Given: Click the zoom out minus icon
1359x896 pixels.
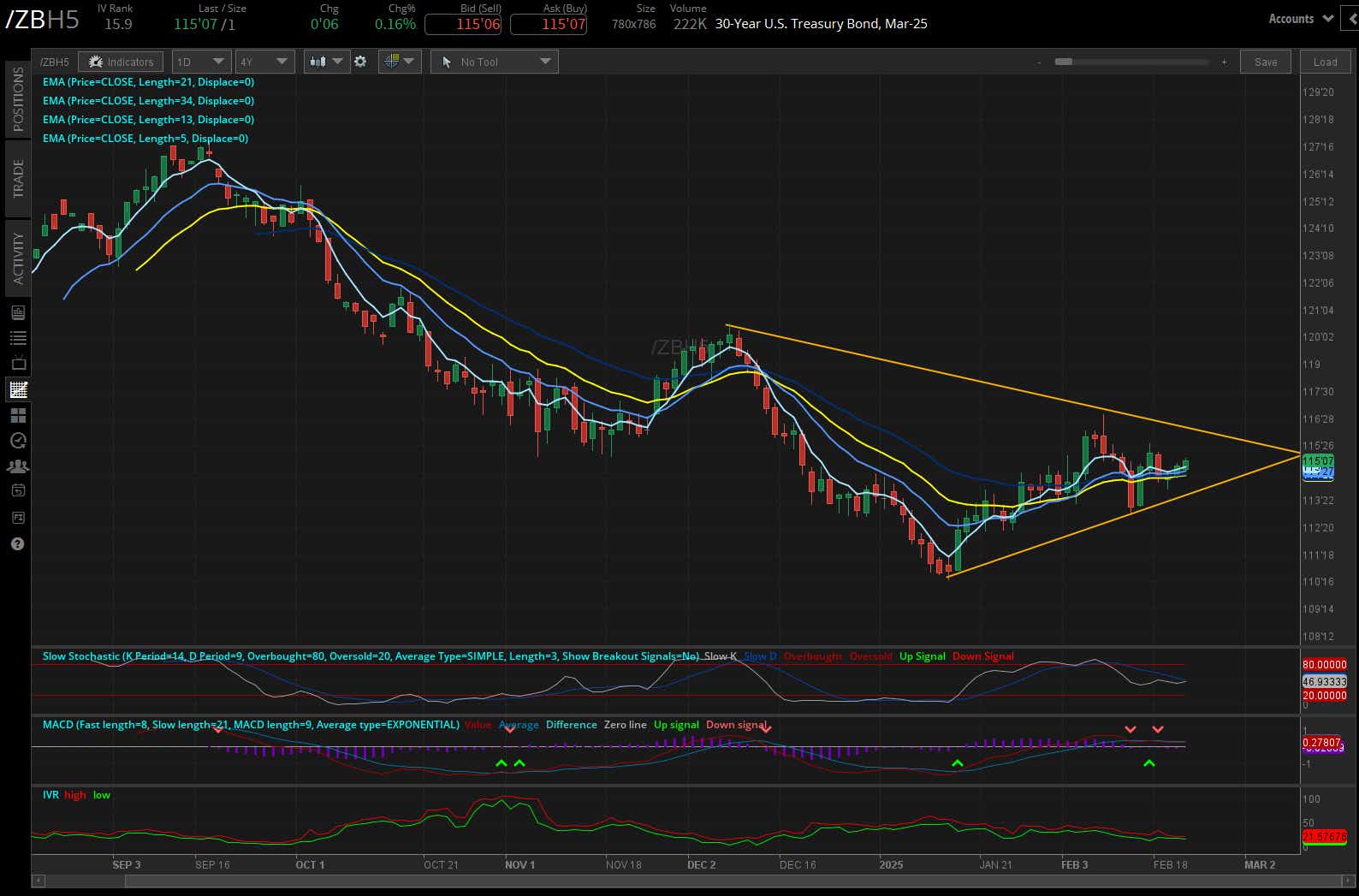Looking at the screenshot, I should click(1039, 62).
